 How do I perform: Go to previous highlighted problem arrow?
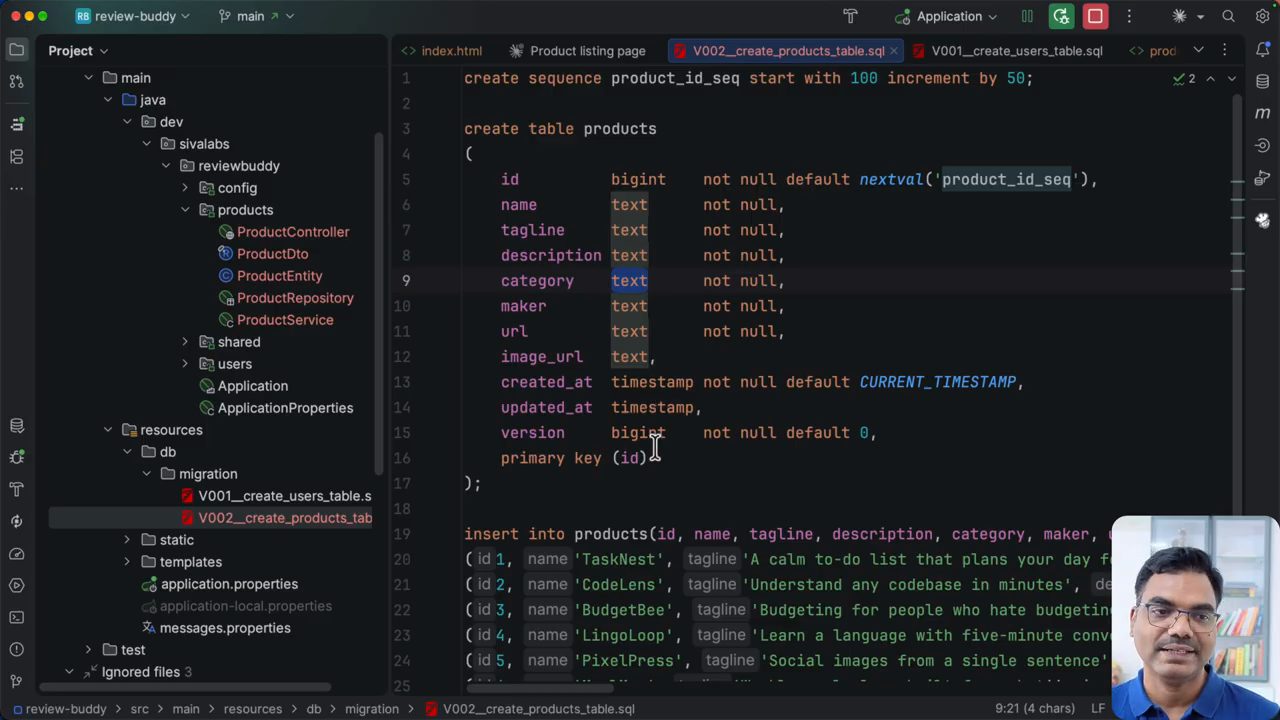point(1210,78)
